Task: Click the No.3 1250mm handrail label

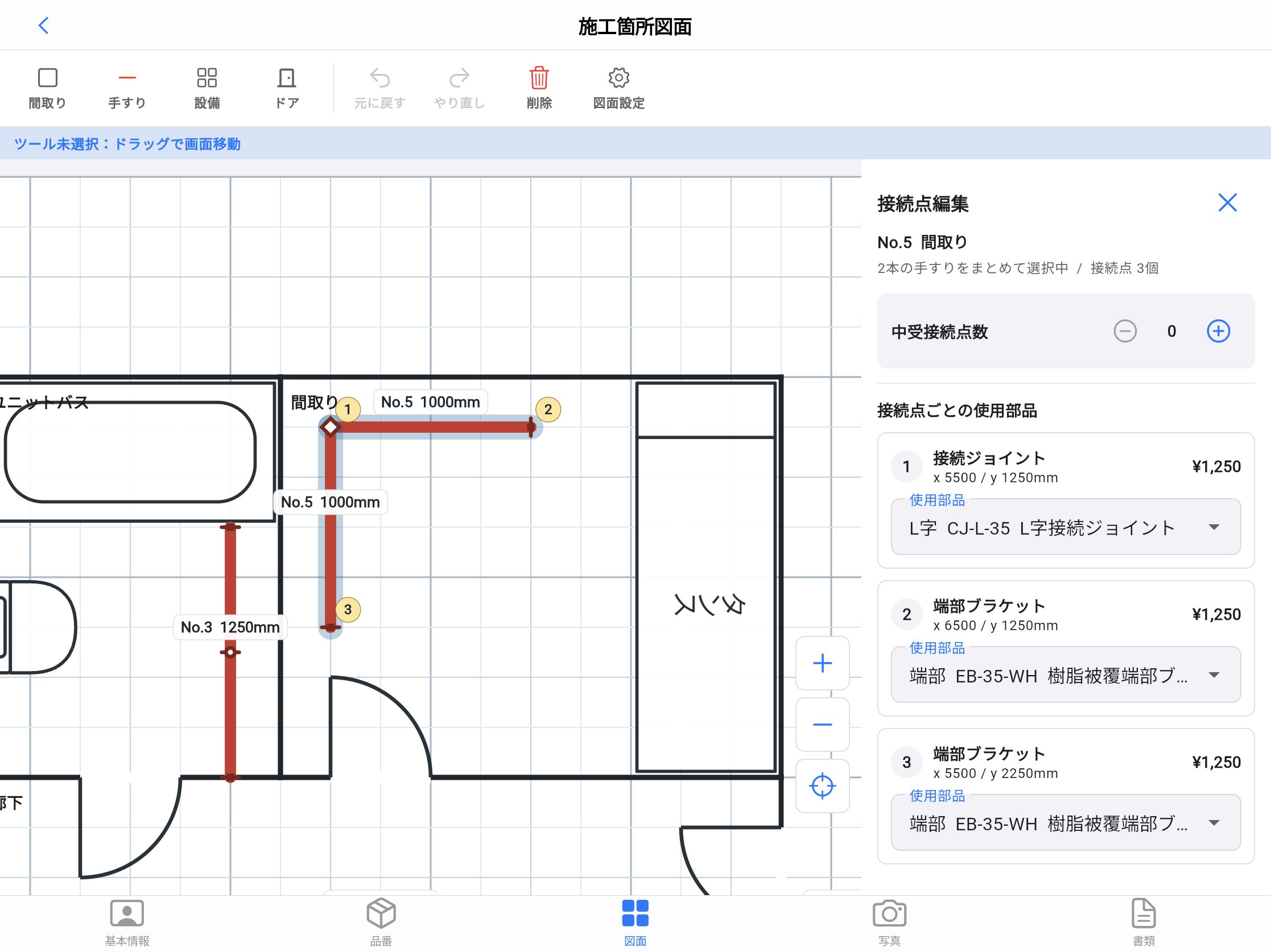Action: (230, 627)
